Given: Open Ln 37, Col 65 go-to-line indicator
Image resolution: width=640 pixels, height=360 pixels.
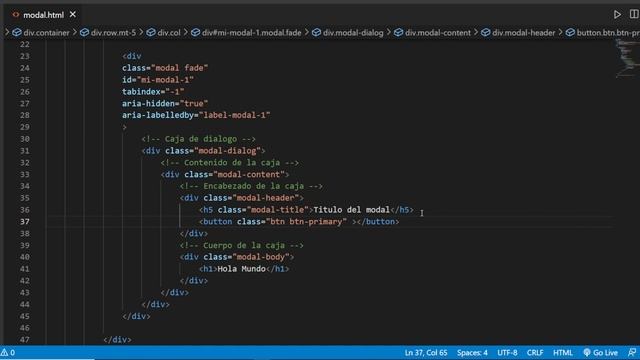Looking at the screenshot, I should [x=426, y=353].
